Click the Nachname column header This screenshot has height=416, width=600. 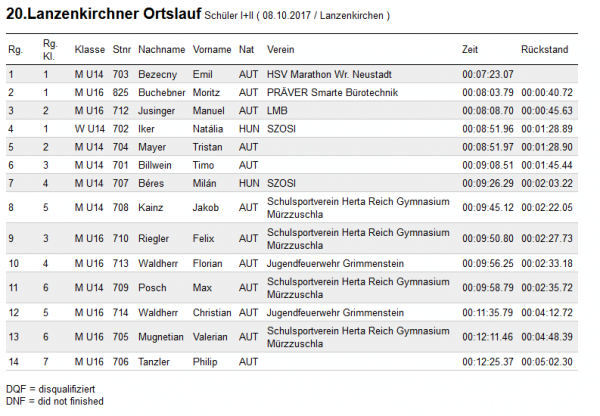tap(161, 49)
